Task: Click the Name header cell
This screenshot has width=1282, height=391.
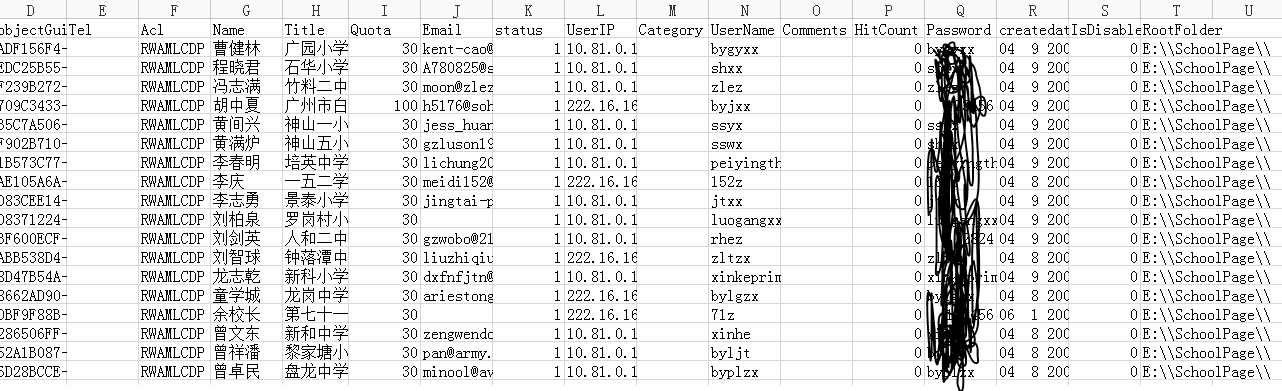Action: click(x=246, y=30)
